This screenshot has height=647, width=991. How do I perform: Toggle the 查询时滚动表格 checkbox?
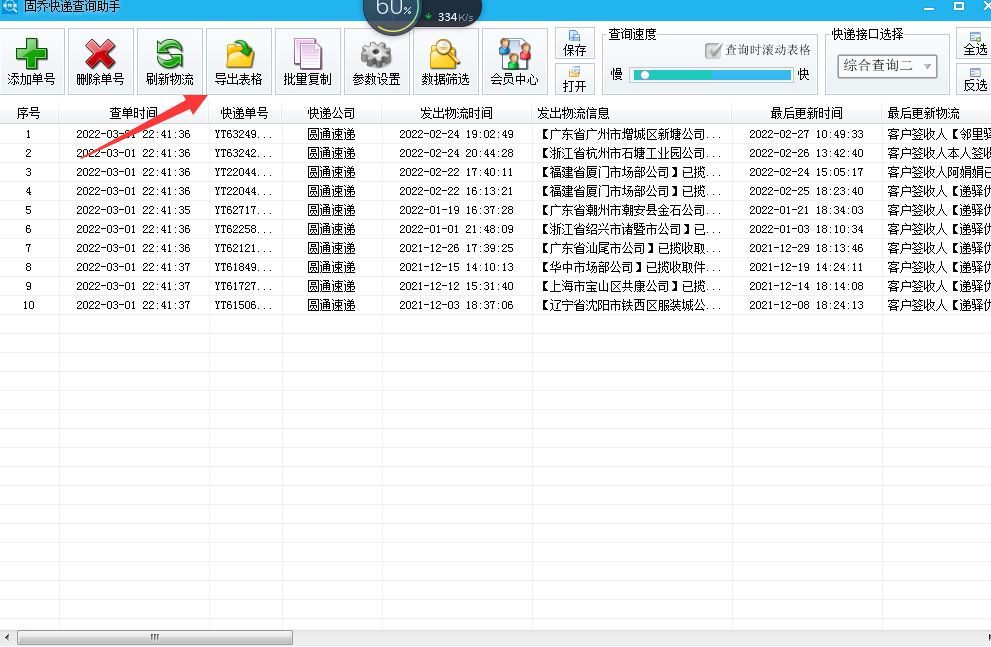click(712, 47)
